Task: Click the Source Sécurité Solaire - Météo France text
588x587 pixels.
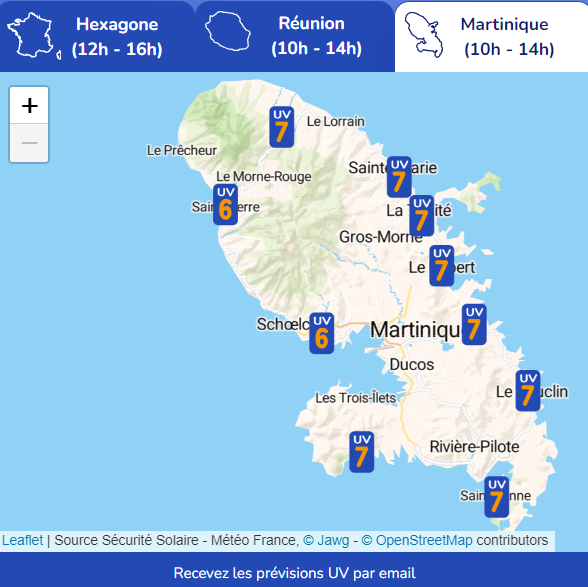Action: (x=176, y=540)
